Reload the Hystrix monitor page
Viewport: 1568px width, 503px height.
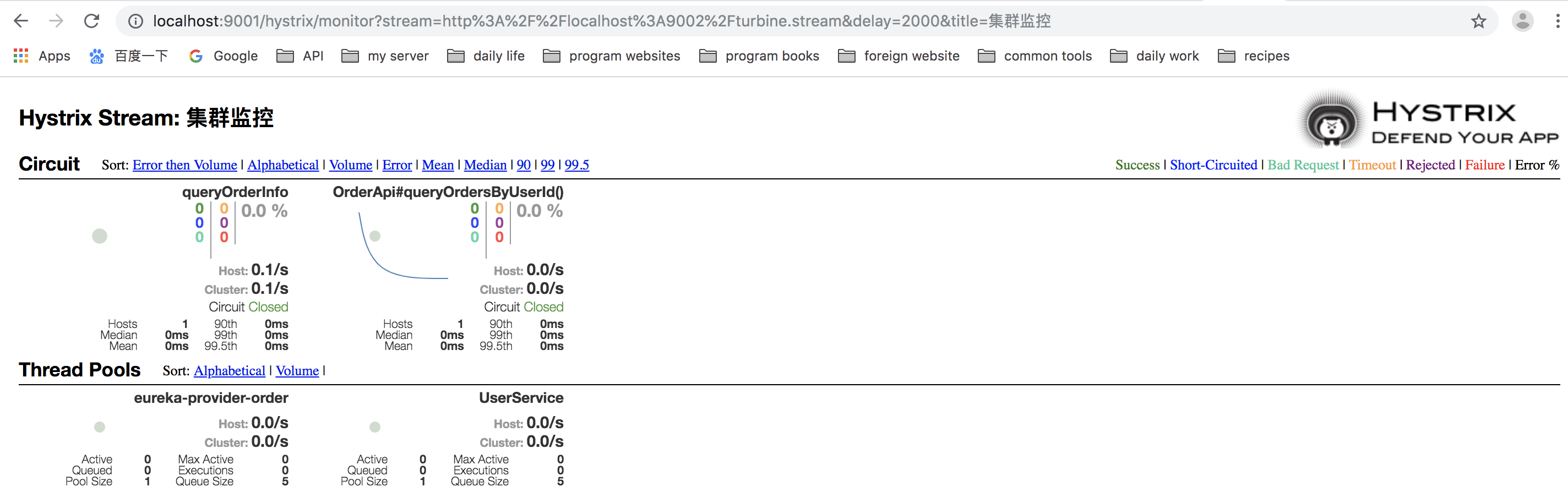[x=92, y=21]
